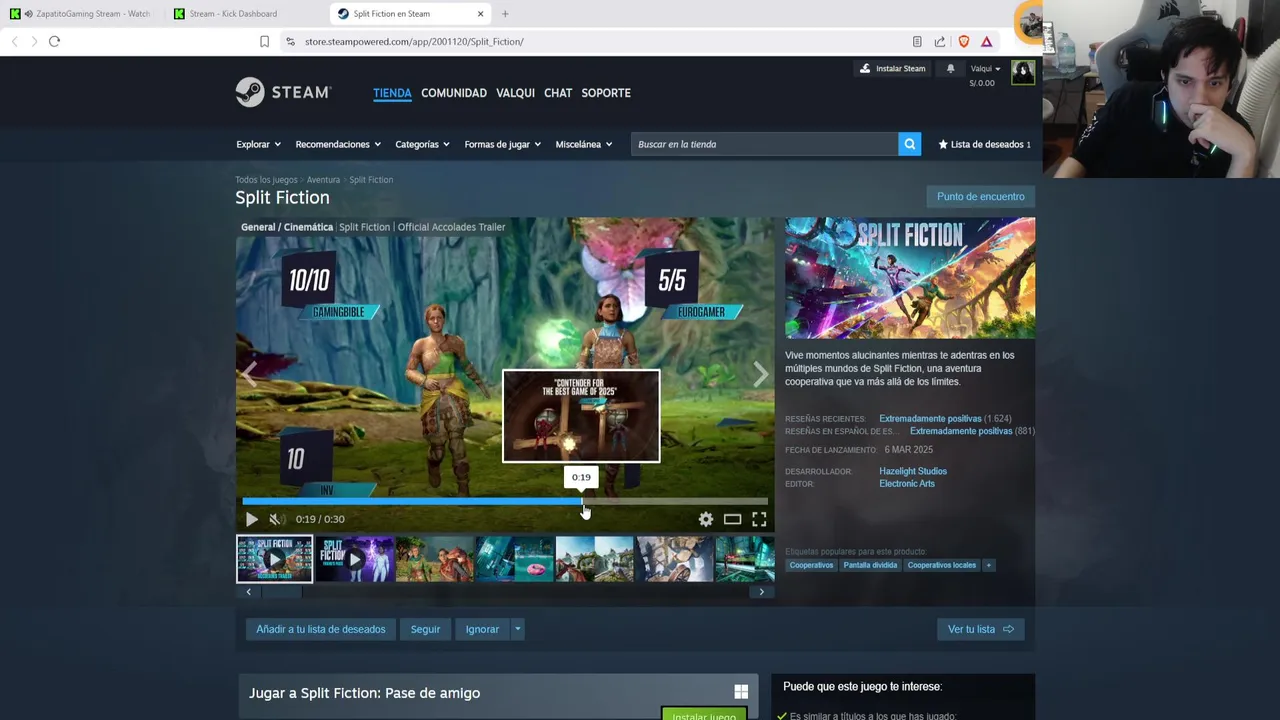The image size is (1280, 720).
Task: Click the Seguir button
Action: pos(425,629)
